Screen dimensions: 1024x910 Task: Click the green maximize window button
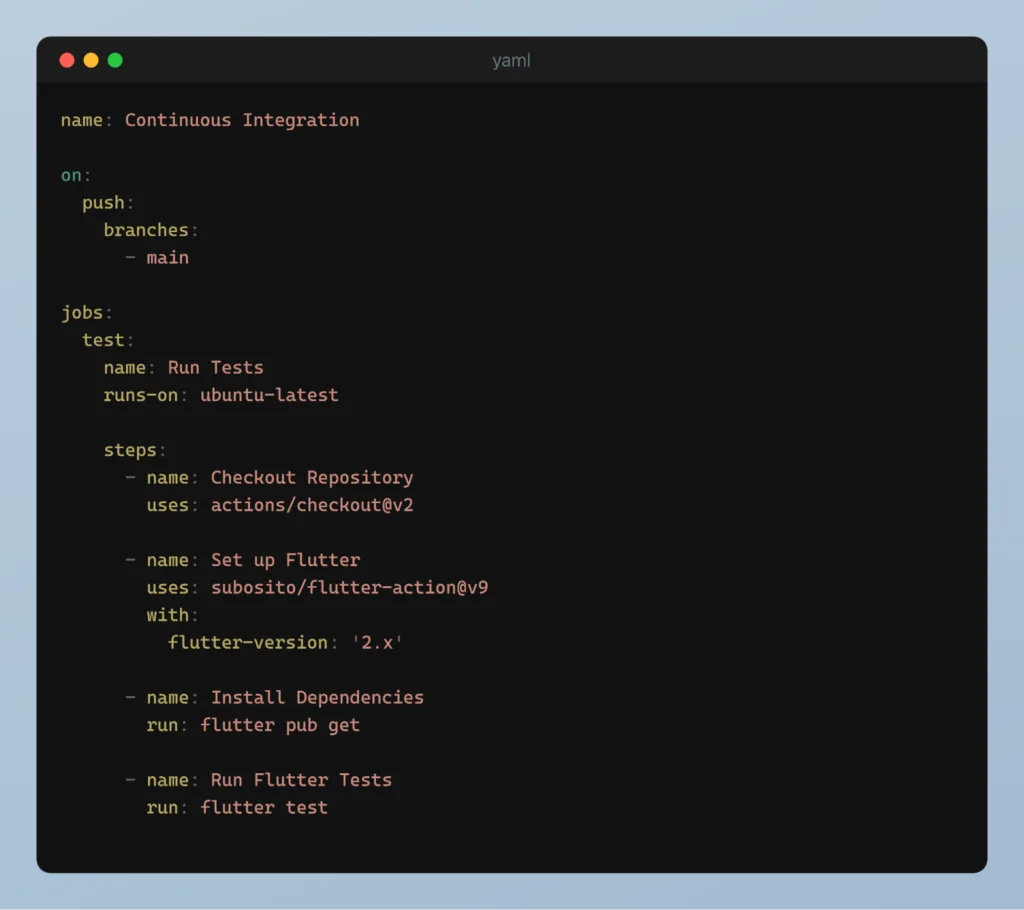coord(115,60)
